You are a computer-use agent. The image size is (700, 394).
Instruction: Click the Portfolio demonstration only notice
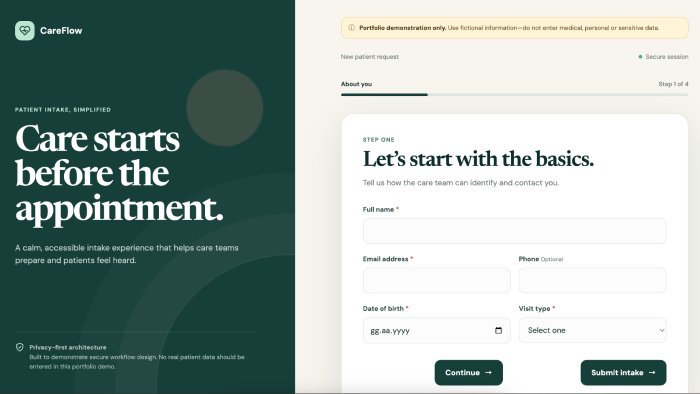coord(514,28)
